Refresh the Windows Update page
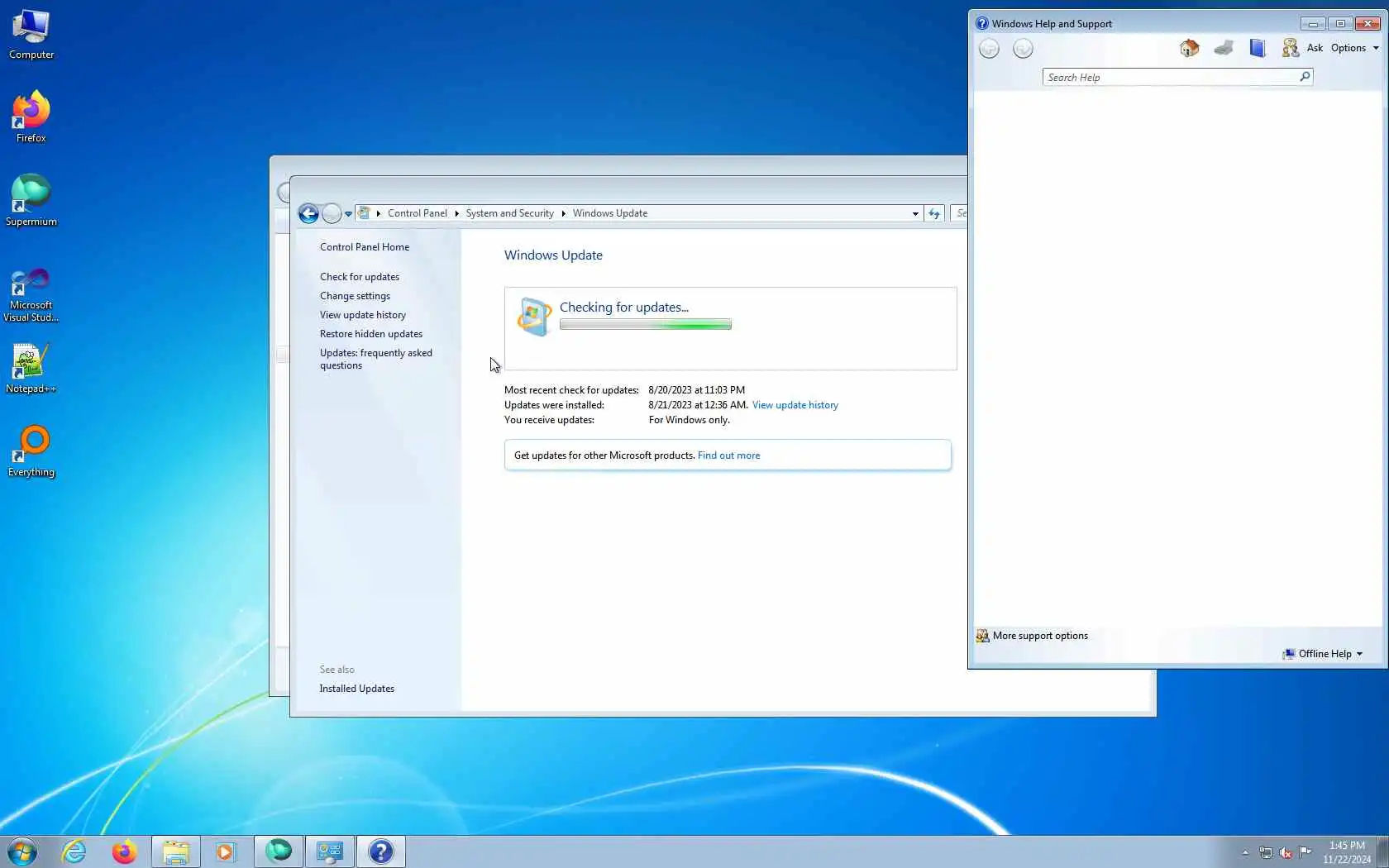Screen dimensions: 1389x868 [x=934, y=213]
